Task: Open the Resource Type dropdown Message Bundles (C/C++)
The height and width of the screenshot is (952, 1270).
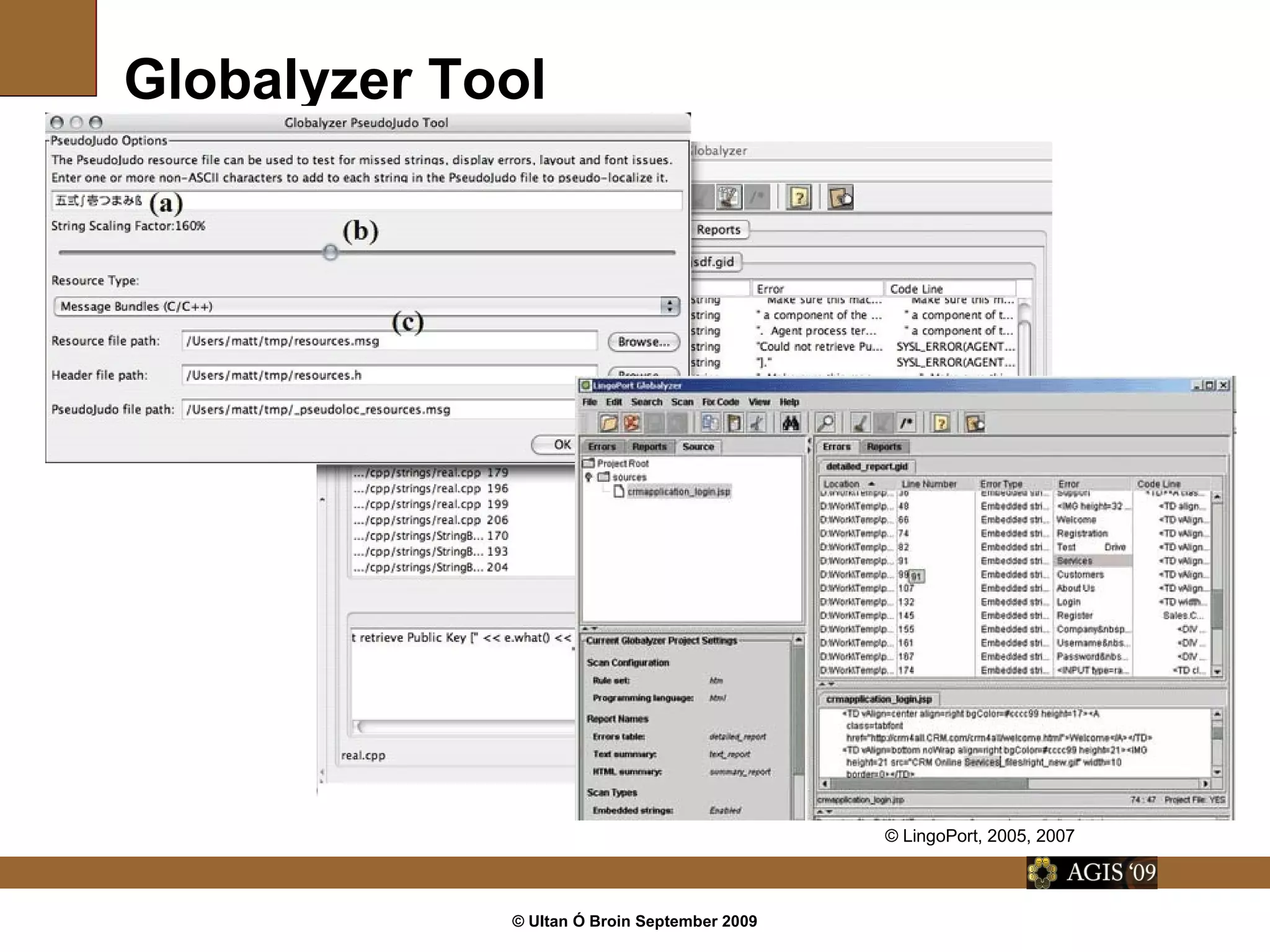Action: pyautogui.click(x=366, y=306)
